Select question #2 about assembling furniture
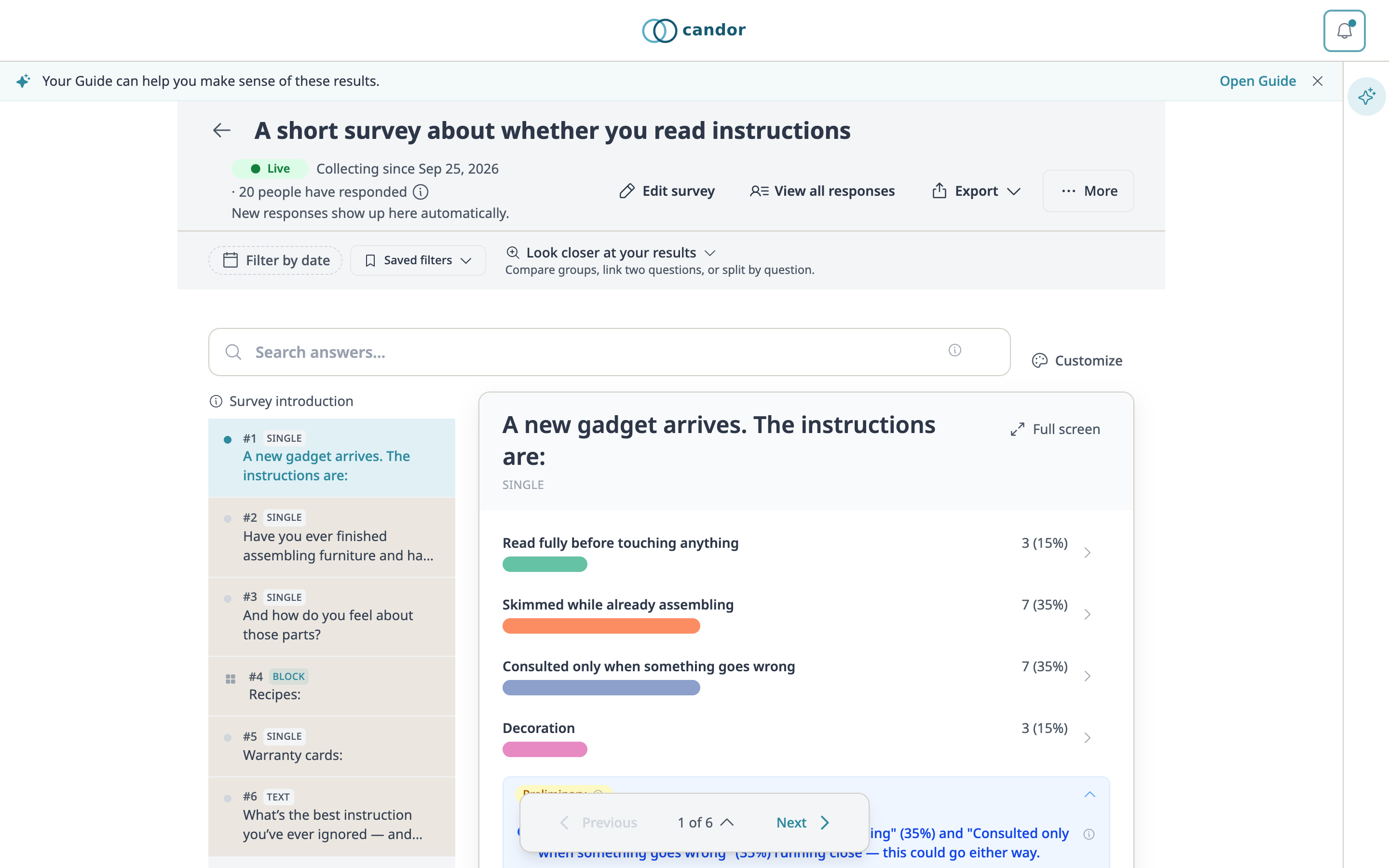 coord(332,537)
